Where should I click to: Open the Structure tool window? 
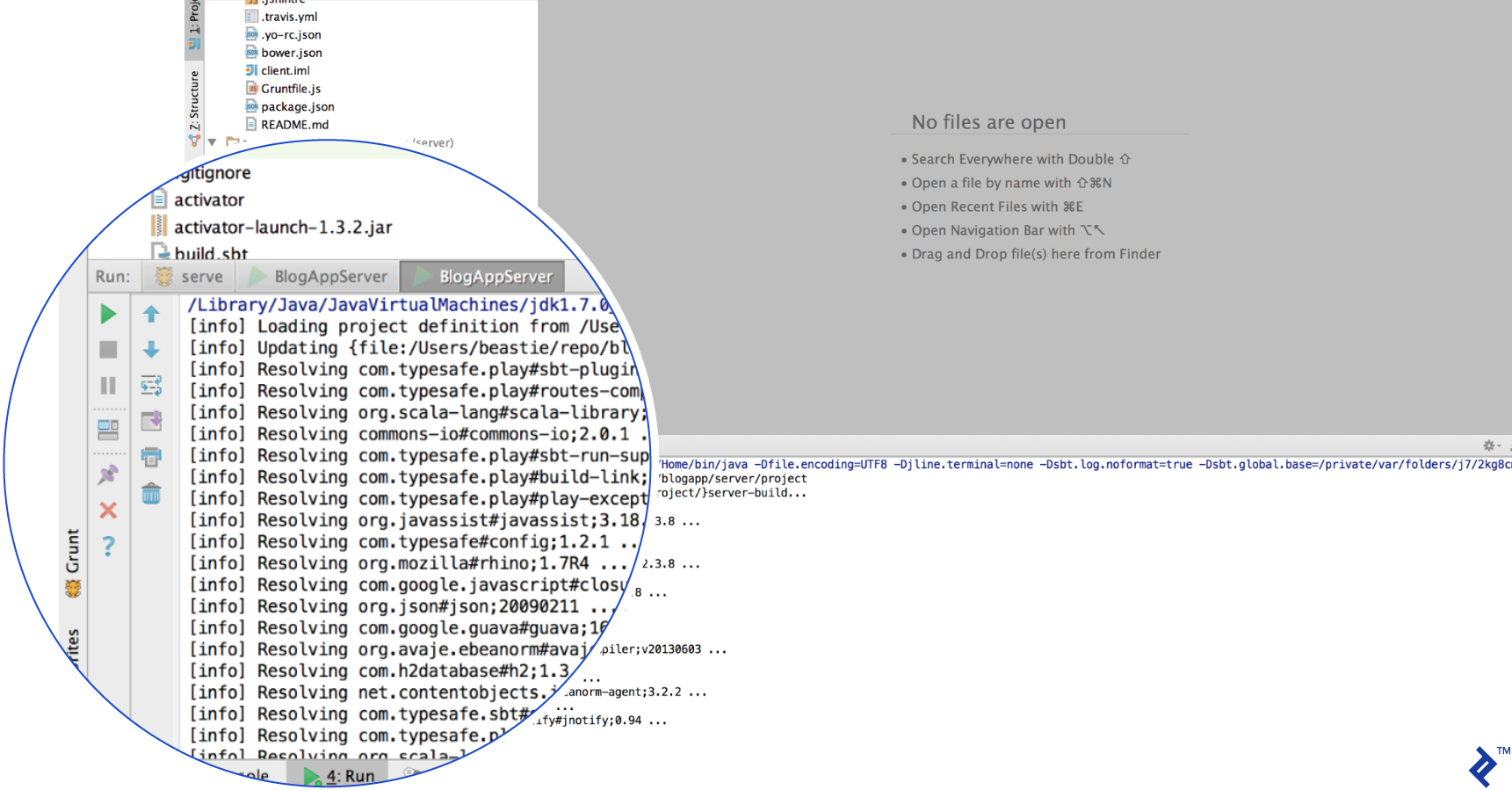coord(194,101)
